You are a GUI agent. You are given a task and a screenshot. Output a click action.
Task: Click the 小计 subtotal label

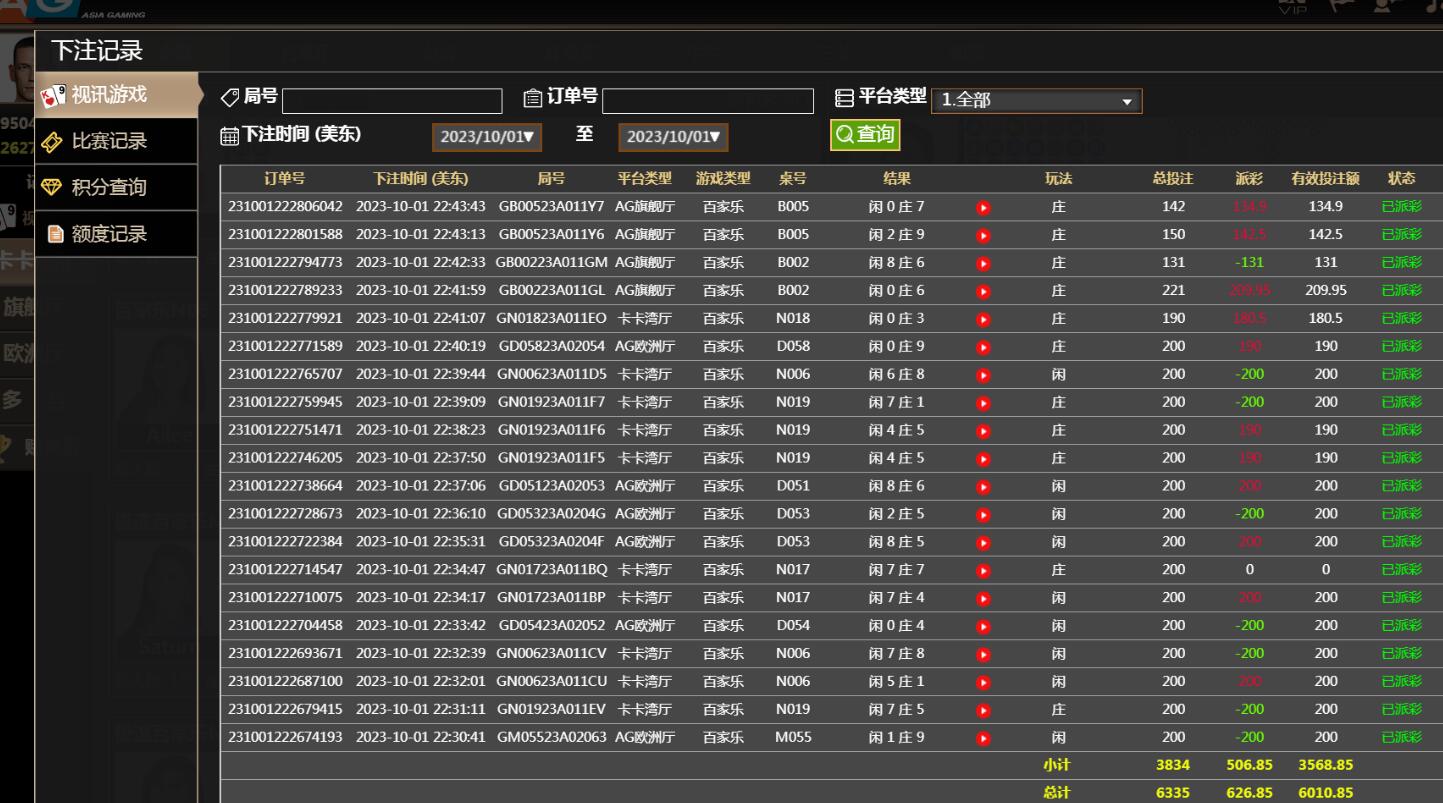(x=1057, y=765)
